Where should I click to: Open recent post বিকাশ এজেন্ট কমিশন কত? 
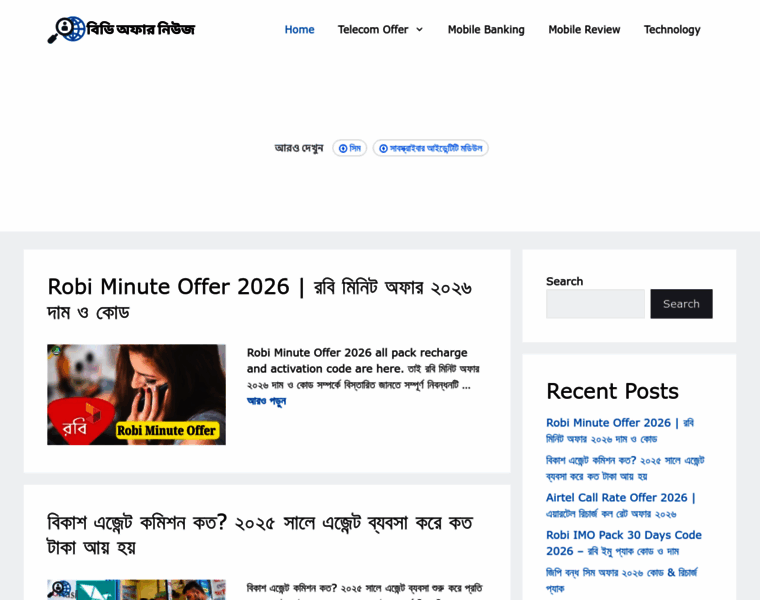[x=625, y=468]
